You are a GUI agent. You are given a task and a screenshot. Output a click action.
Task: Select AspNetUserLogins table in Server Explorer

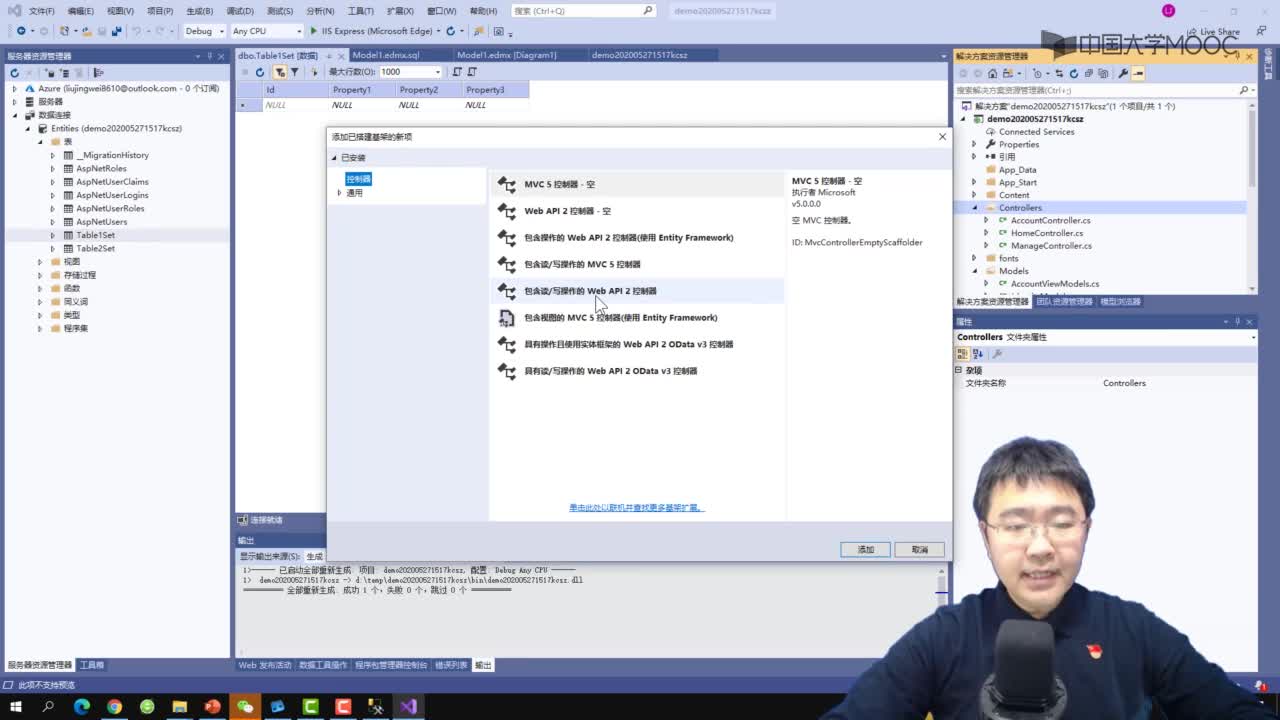(x=112, y=195)
